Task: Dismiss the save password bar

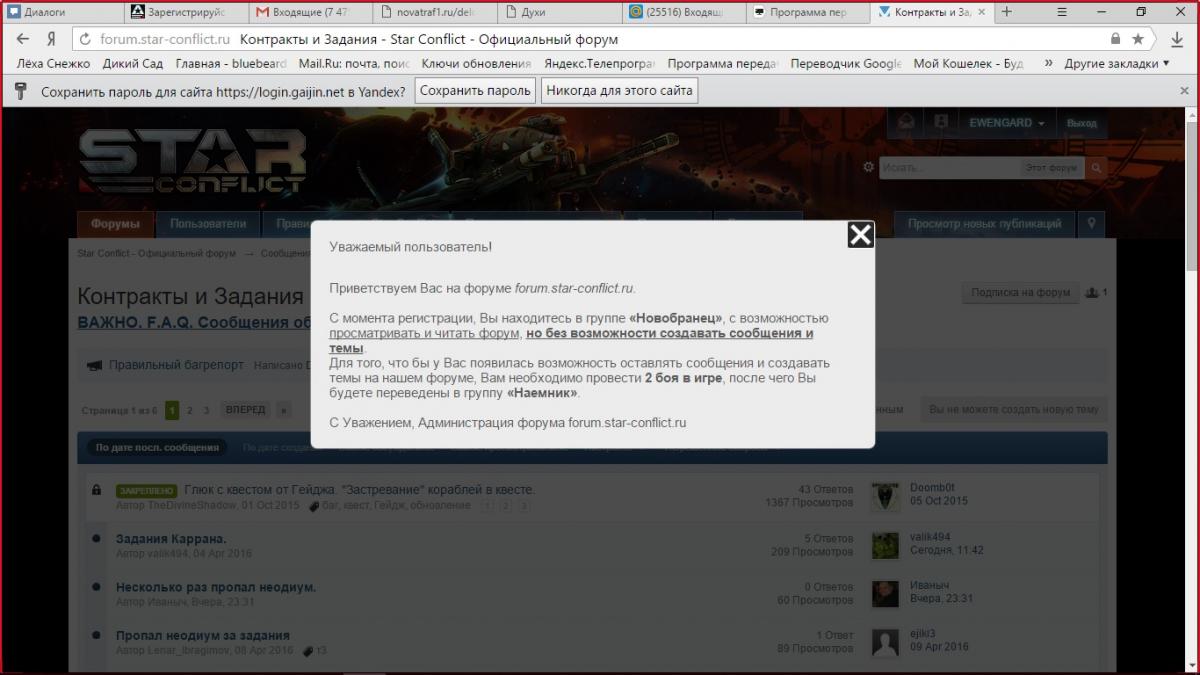Action: click(1185, 91)
